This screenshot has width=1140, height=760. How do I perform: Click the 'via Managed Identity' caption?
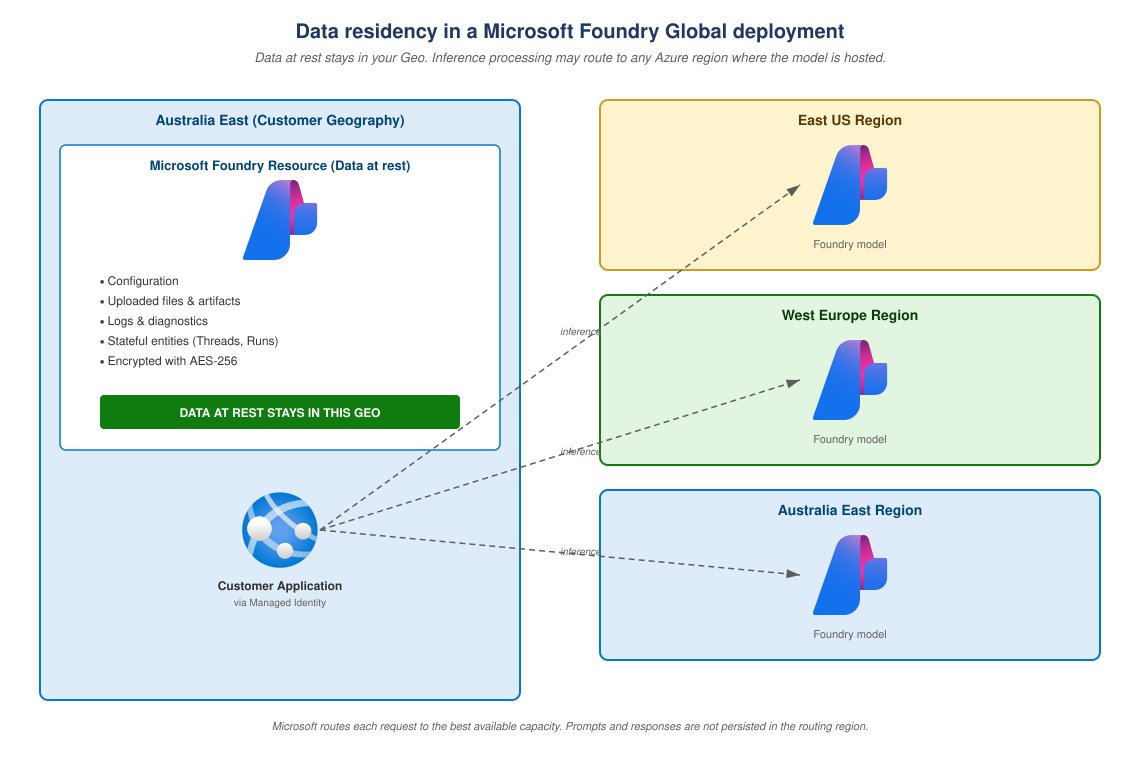[280, 603]
